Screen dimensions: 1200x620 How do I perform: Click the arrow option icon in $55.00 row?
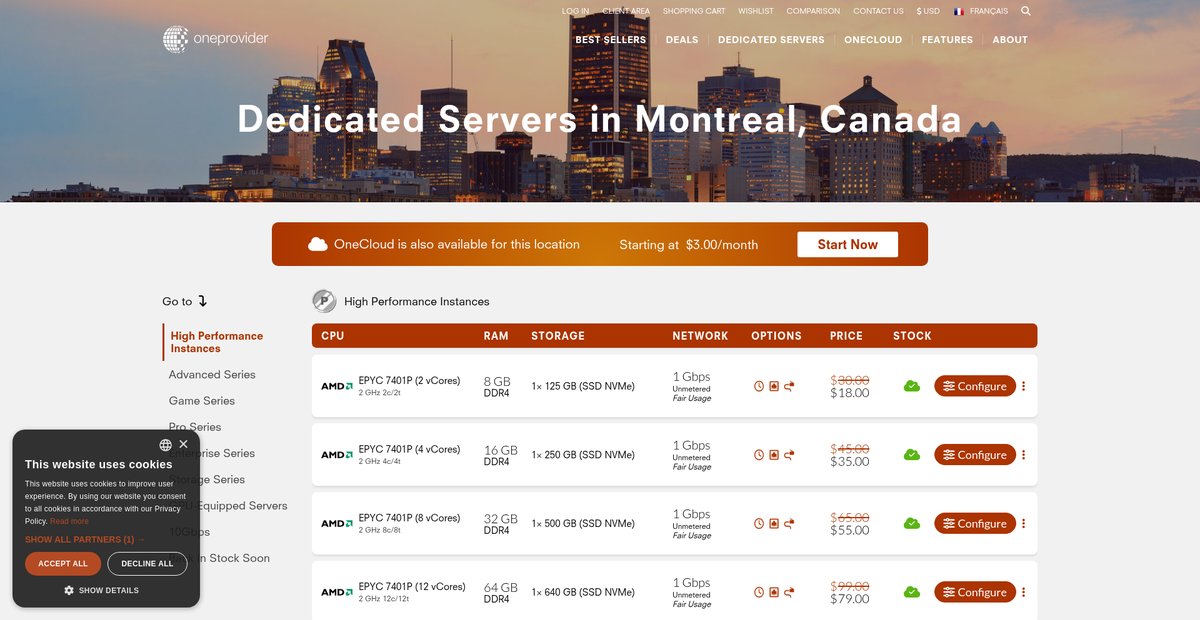pyautogui.click(x=789, y=523)
